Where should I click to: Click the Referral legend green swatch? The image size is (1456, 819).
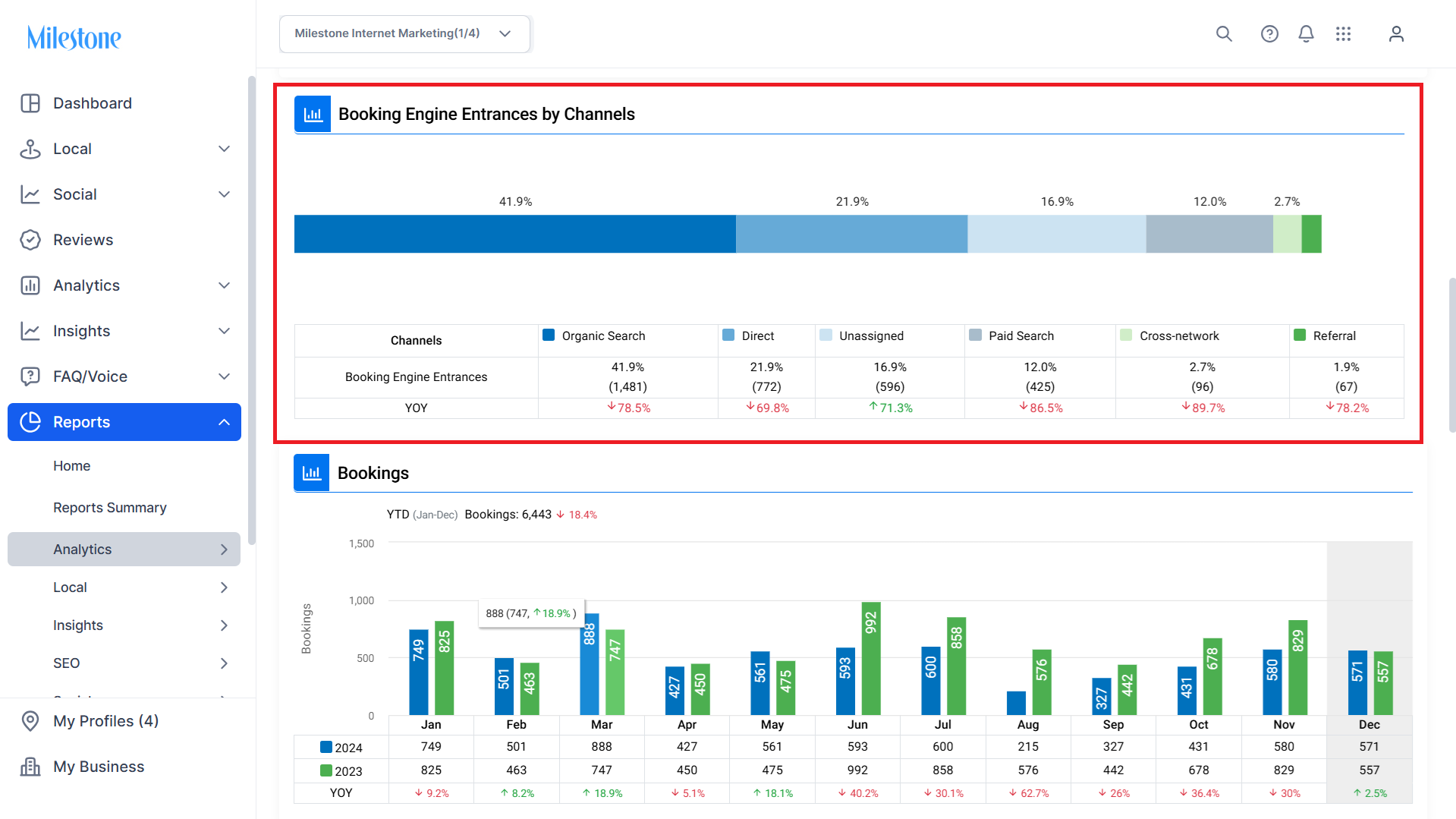click(x=1300, y=335)
